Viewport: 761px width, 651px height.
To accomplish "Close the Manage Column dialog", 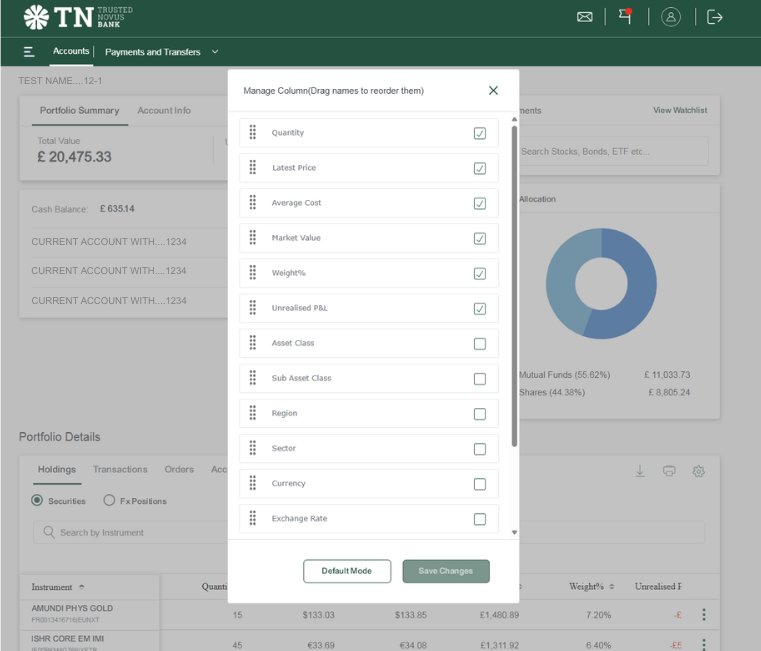I will point(493,90).
